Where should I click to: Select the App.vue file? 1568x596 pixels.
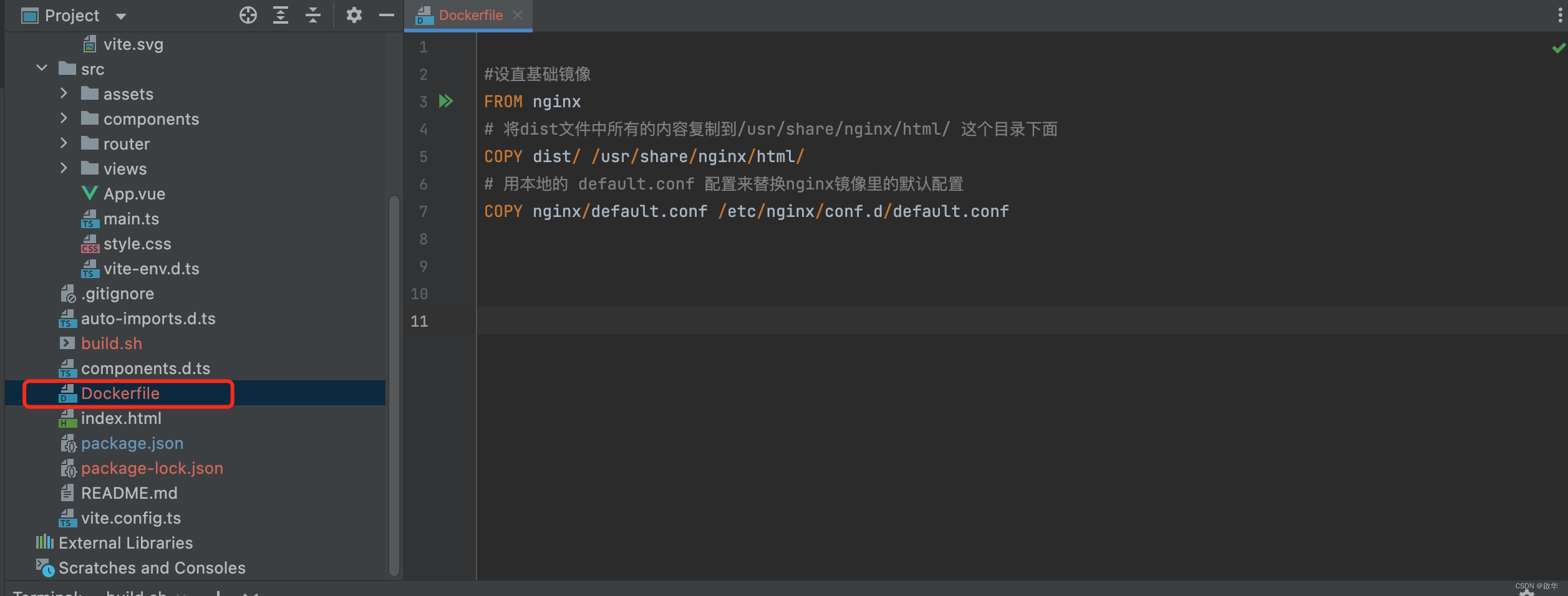pos(134,194)
